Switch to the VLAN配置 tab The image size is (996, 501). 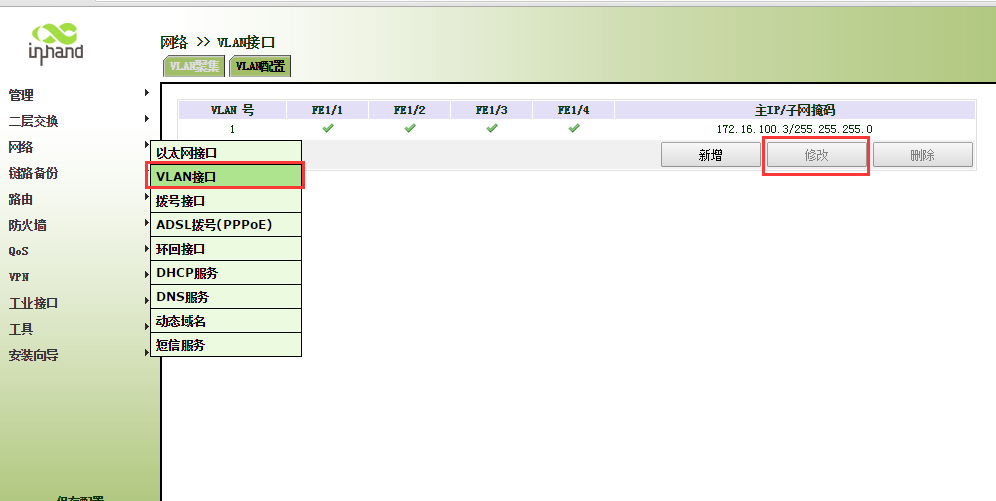click(x=260, y=66)
